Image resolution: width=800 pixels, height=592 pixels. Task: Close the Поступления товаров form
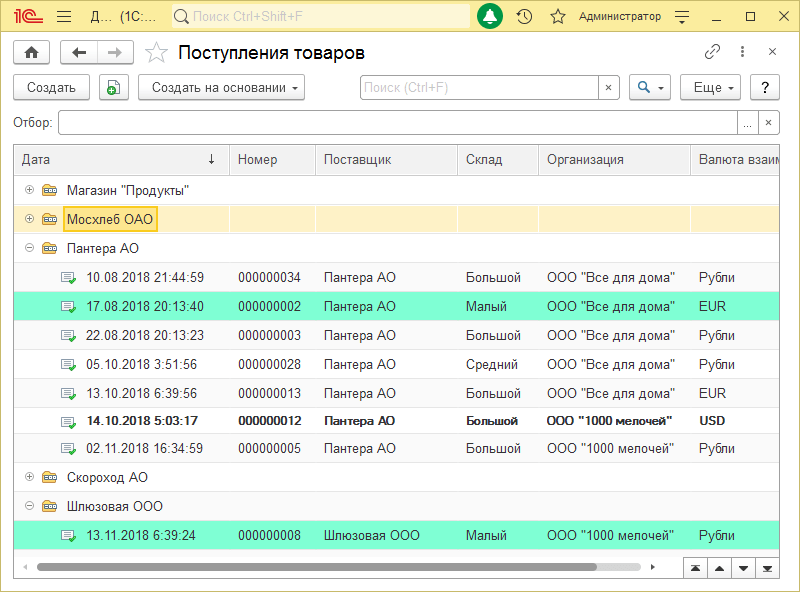(772, 52)
